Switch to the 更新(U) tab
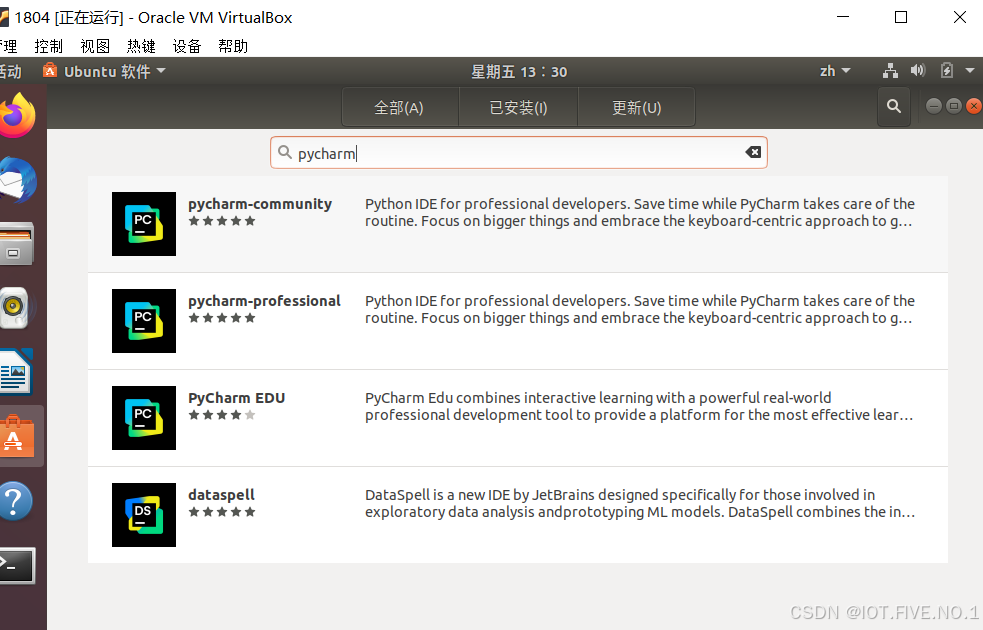983x630 pixels. point(636,107)
